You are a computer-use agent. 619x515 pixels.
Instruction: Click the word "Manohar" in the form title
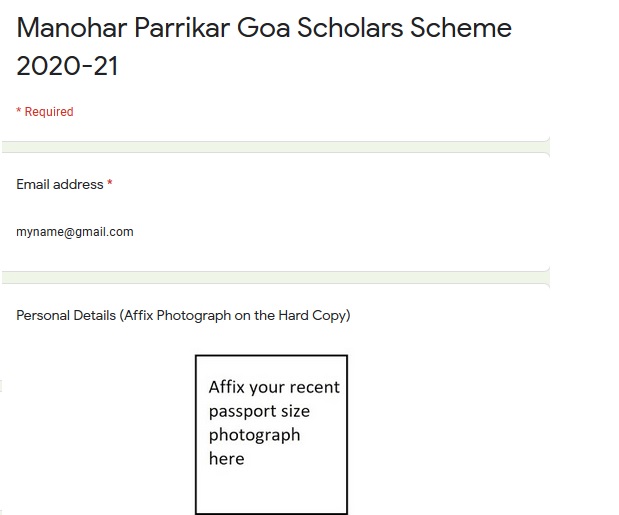point(72,28)
